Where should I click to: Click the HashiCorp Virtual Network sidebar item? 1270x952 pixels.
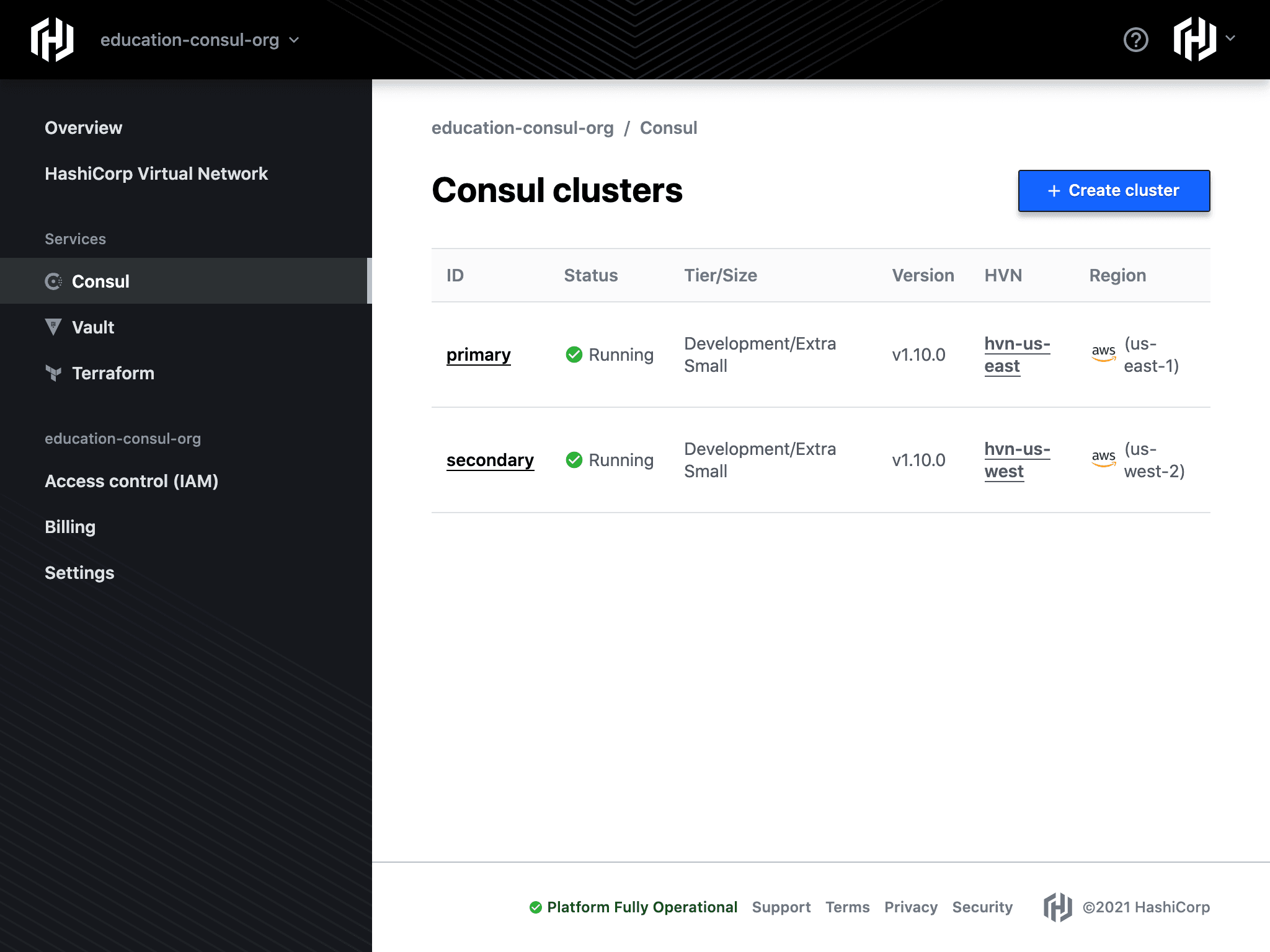tap(155, 173)
